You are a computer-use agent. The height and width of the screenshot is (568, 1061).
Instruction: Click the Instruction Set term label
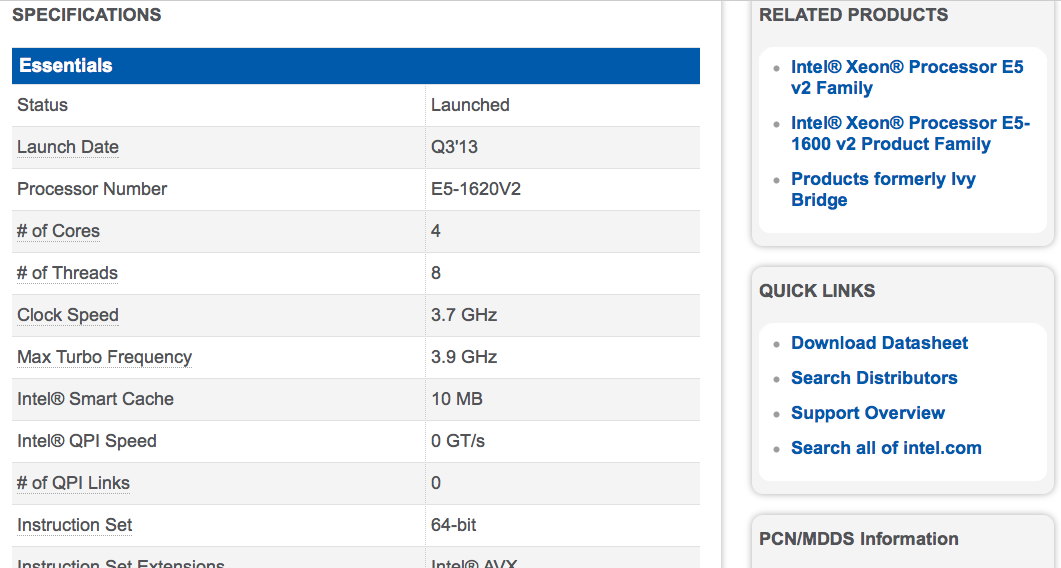[x=74, y=525]
